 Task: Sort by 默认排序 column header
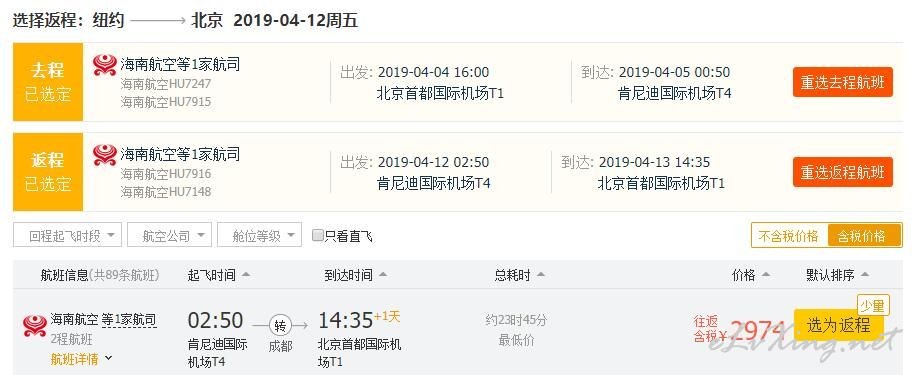point(837,275)
